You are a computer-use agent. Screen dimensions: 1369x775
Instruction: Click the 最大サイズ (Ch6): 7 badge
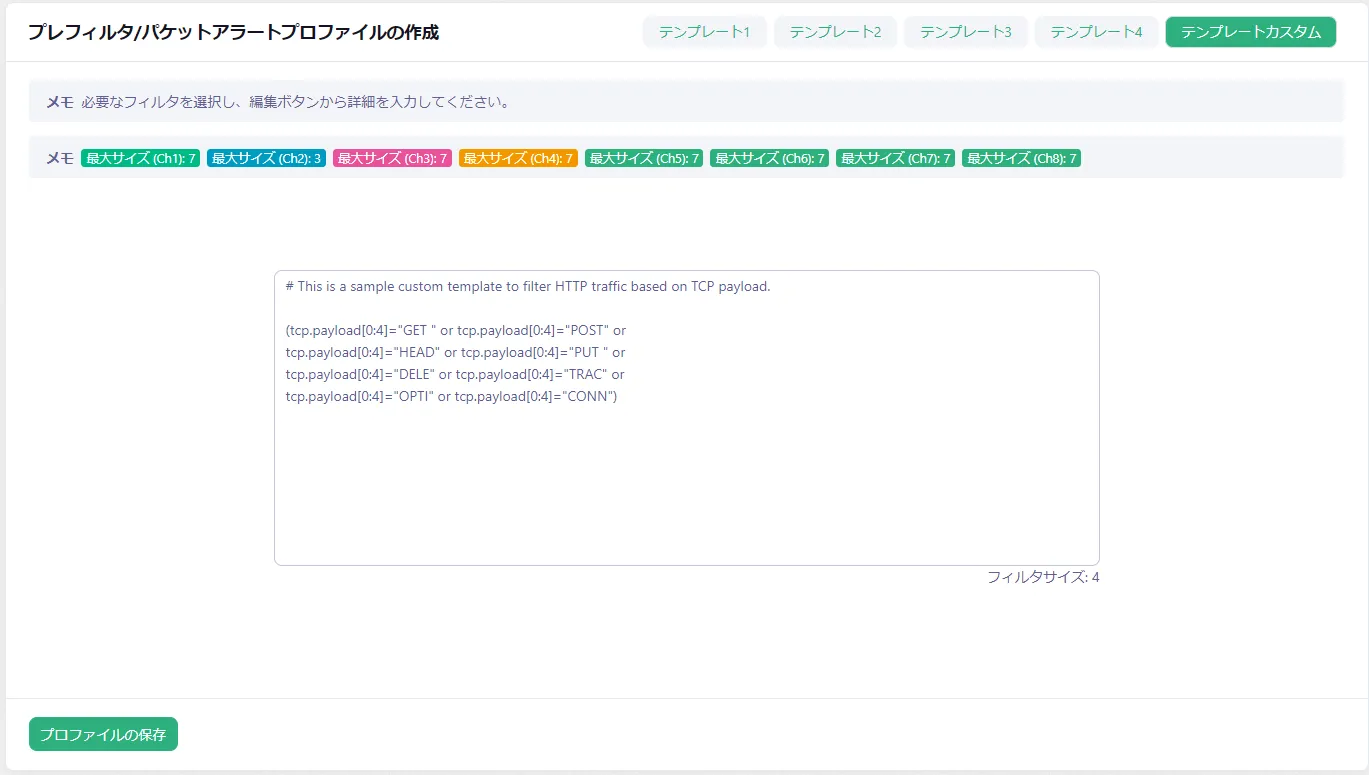(770, 158)
